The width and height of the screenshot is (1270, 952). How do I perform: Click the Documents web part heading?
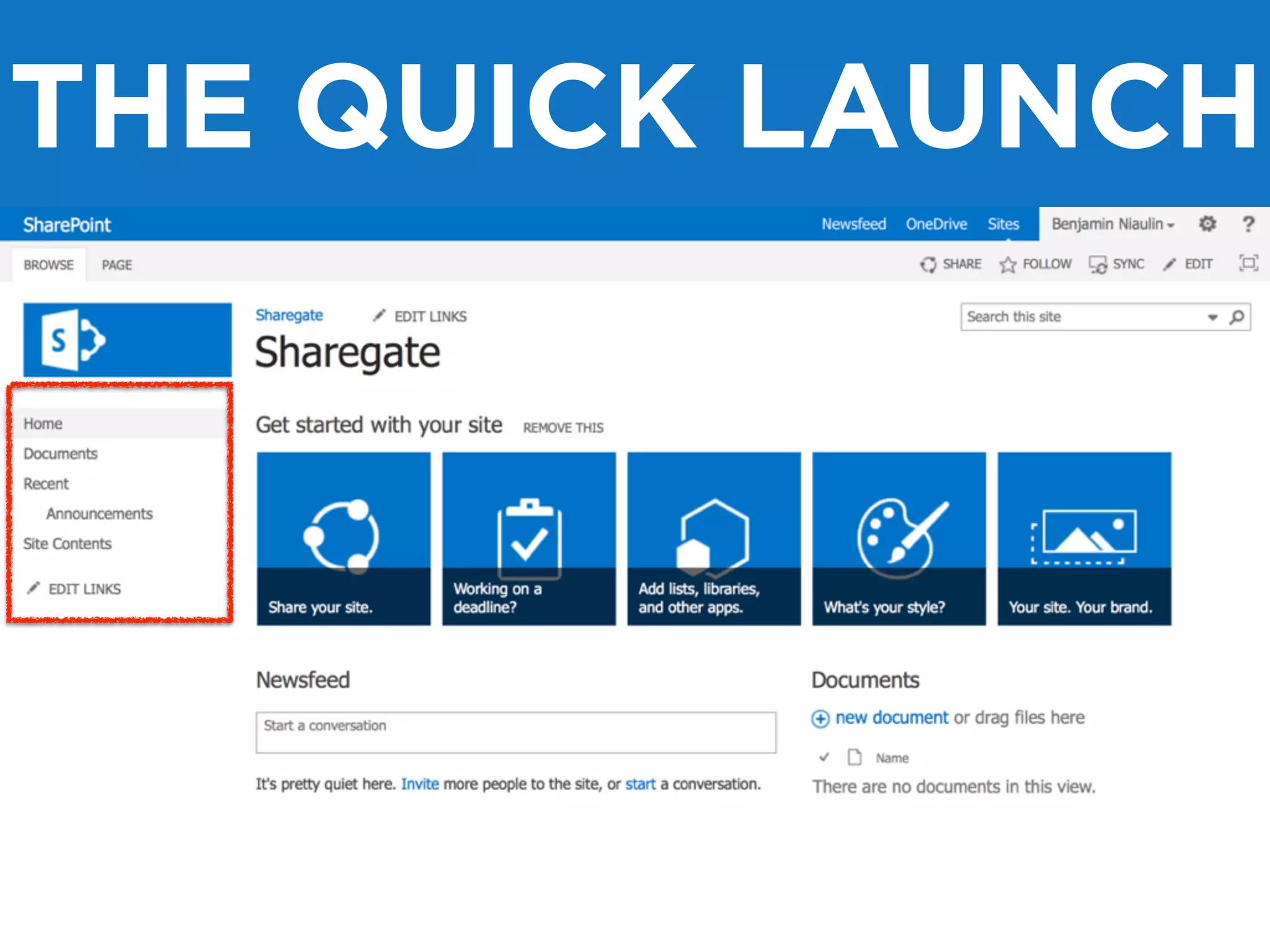pos(865,680)
